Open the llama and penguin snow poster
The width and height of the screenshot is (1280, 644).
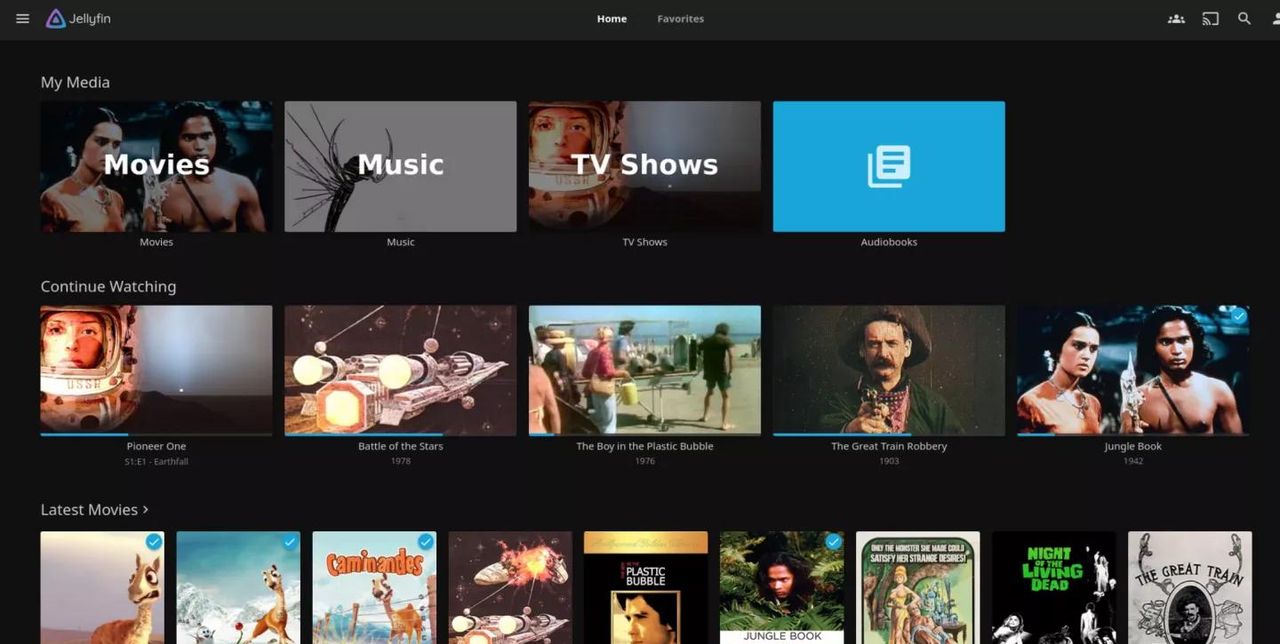pos(238,587)
